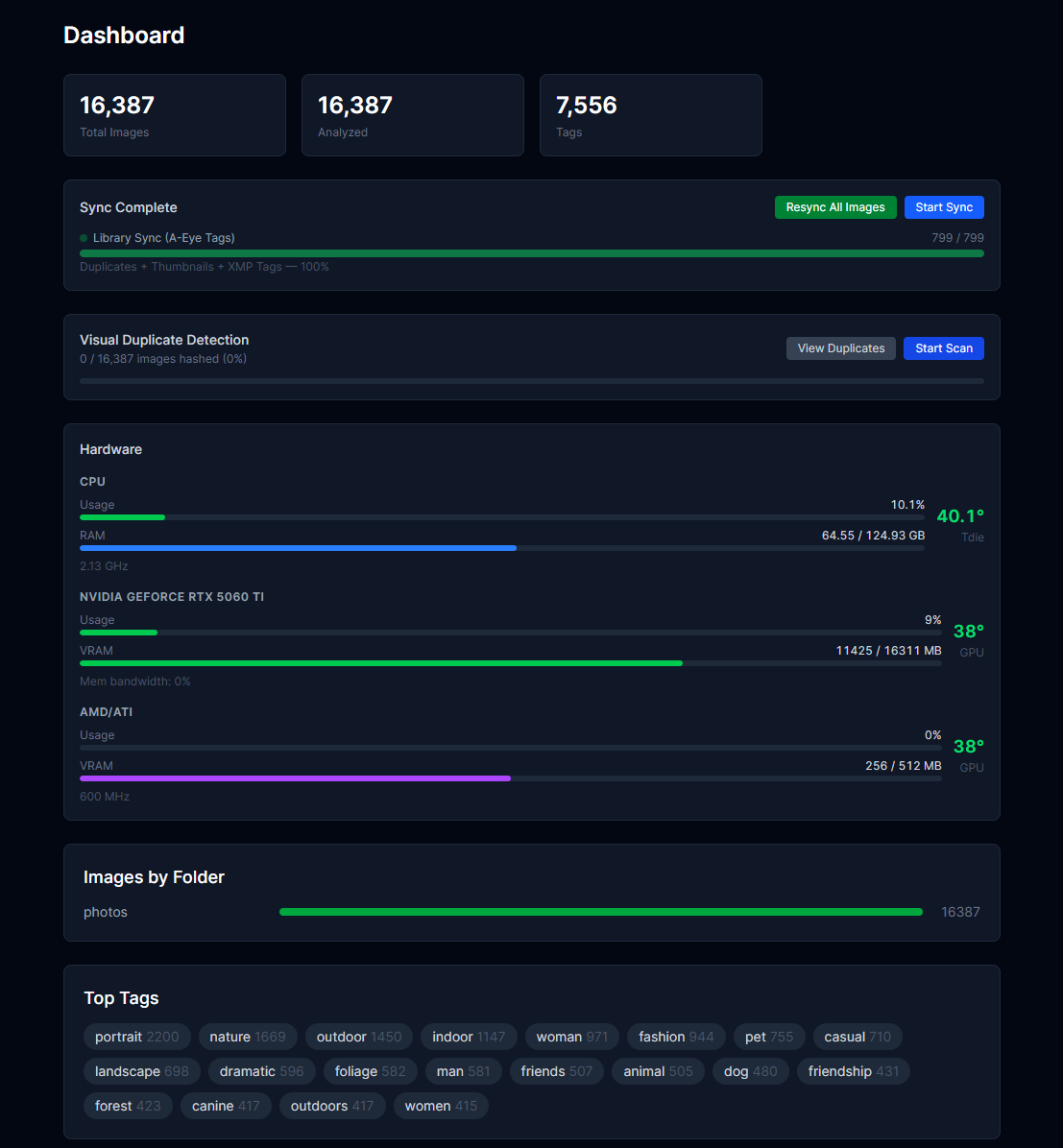1063x1148 pixels.
Task: Click the Library Sync progress bar
Action: pyautogui.click(x=532, y=253)
